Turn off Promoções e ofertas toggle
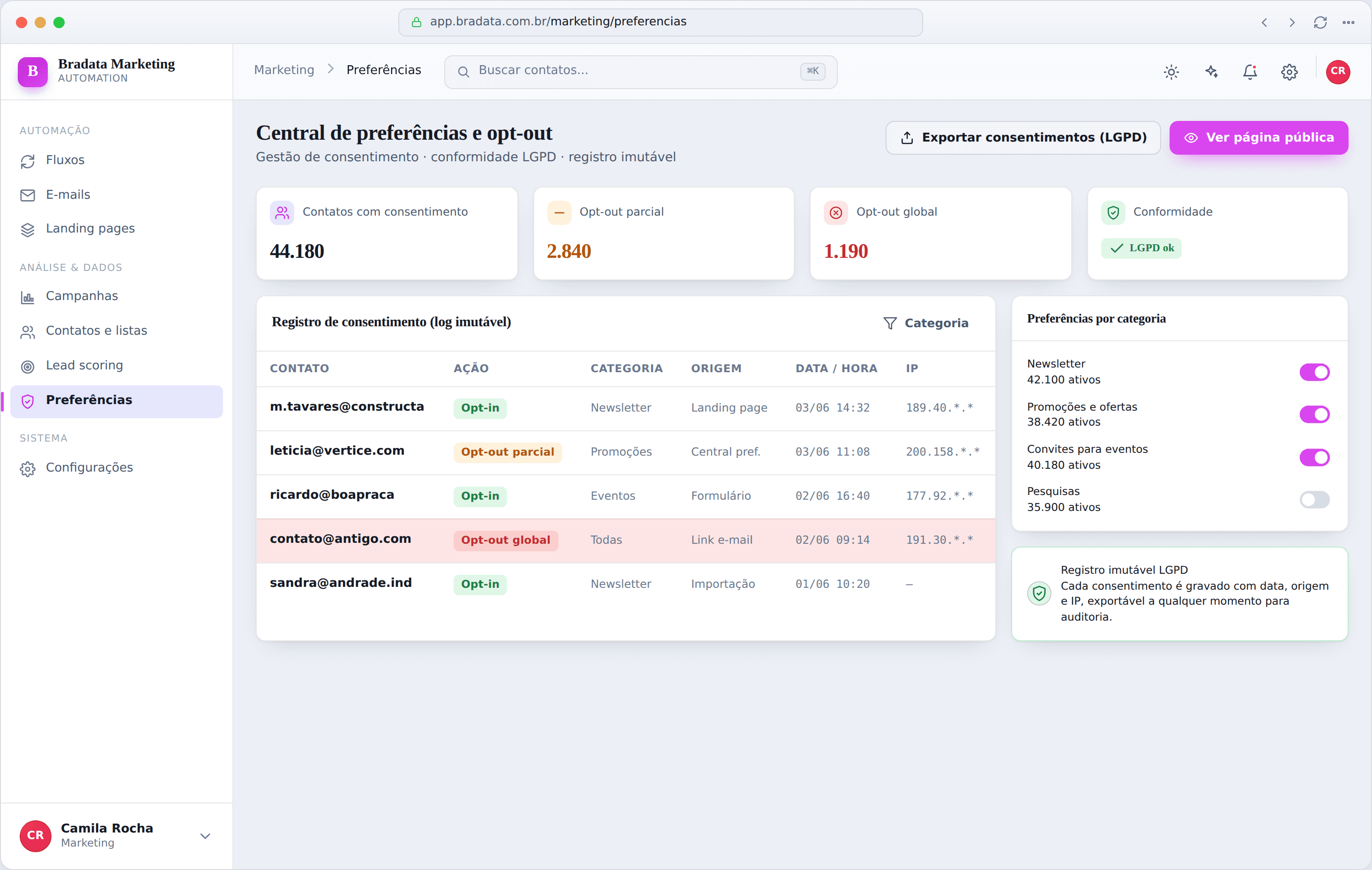 point(1314,414)
